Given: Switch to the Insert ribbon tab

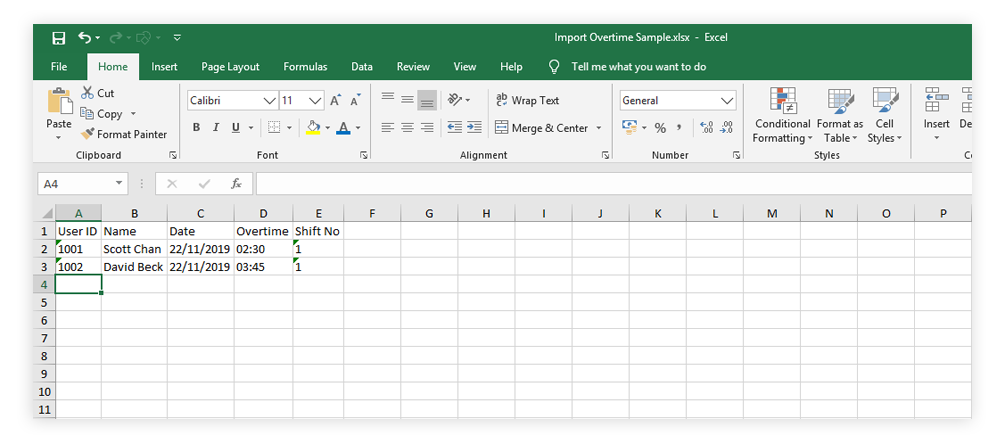Looking at the screenshot, I should pos(164,67).
